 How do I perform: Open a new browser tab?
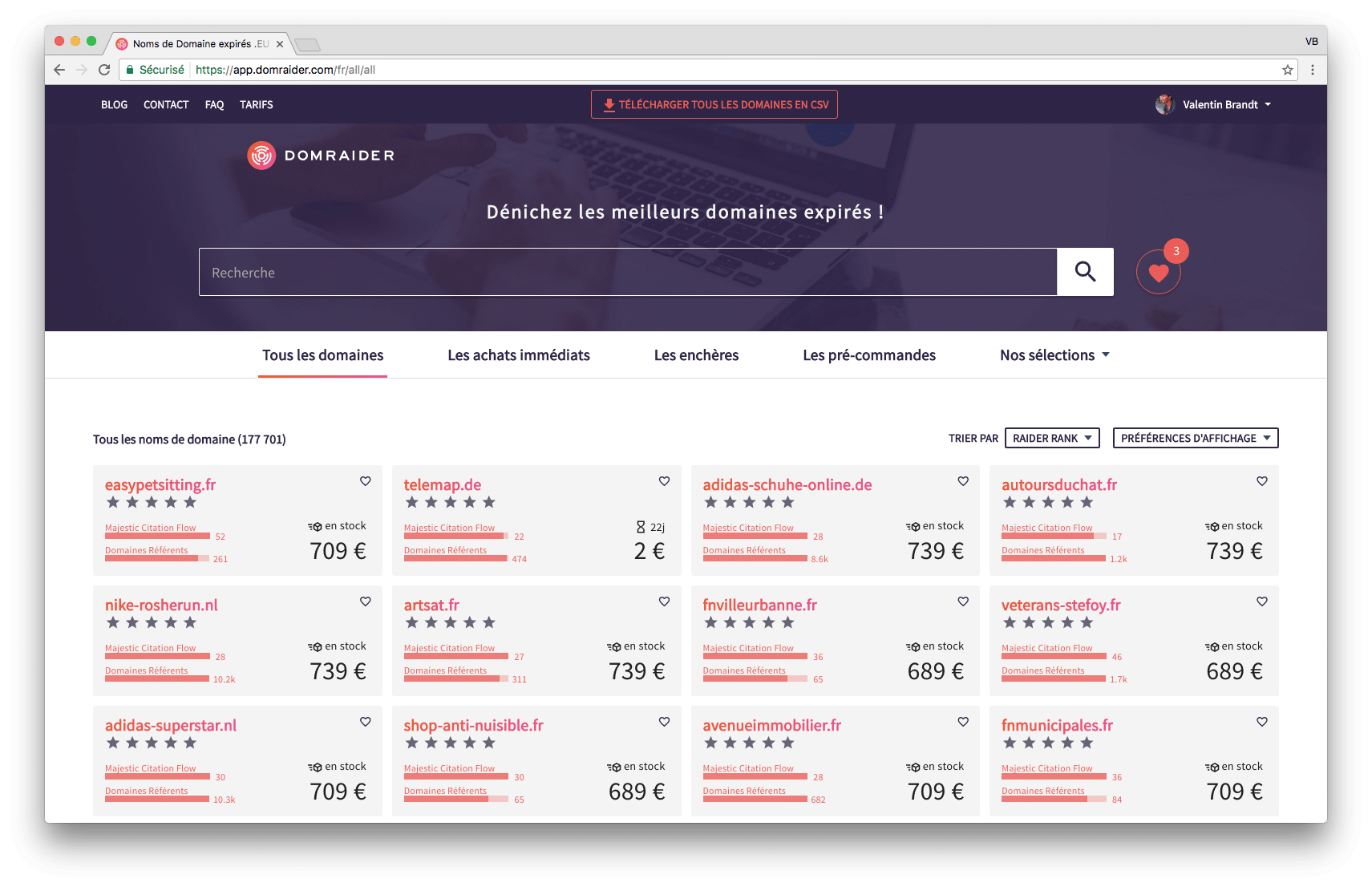(307, 44)
